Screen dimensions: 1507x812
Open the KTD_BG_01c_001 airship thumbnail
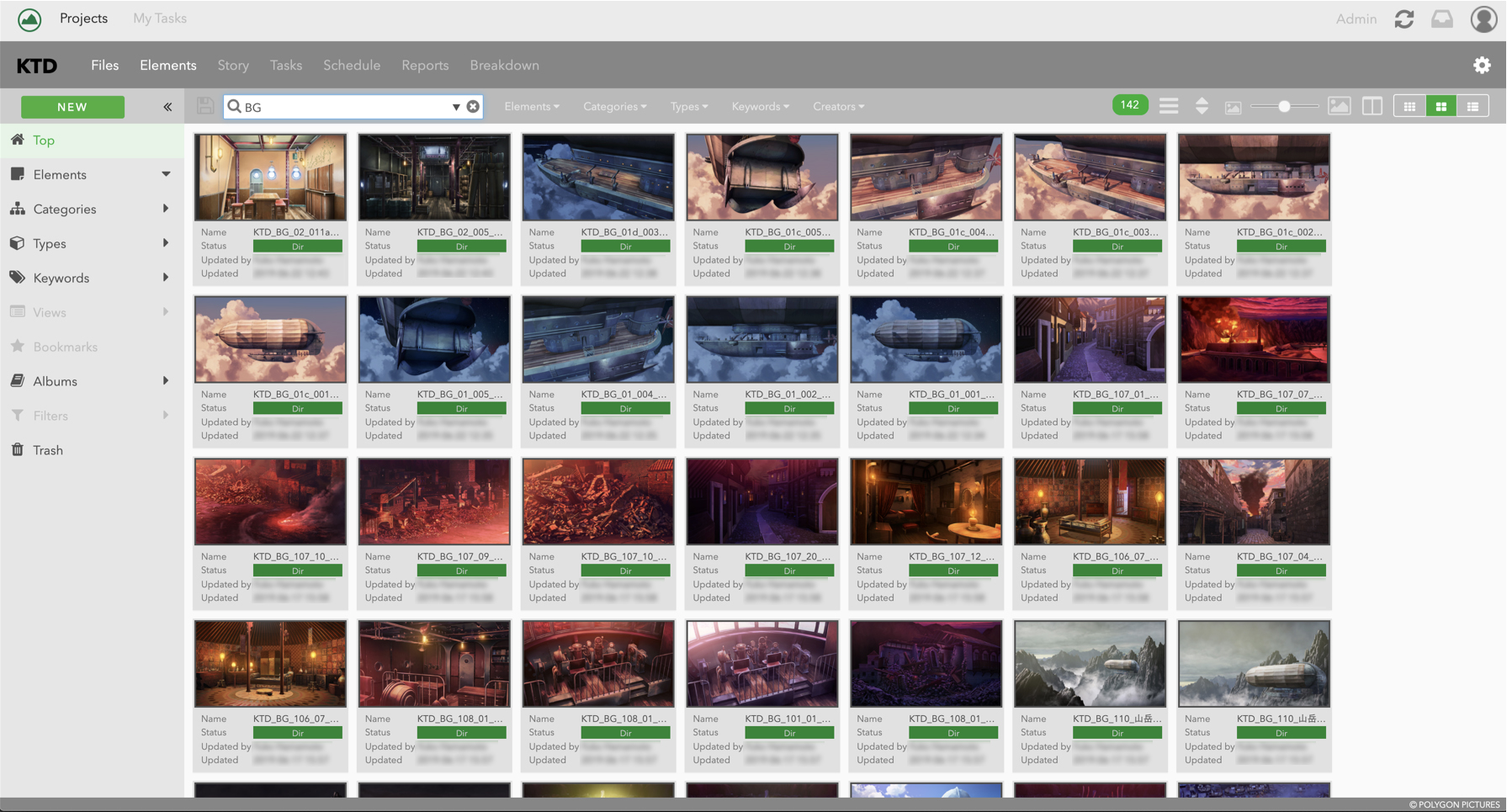pos(270,339)
